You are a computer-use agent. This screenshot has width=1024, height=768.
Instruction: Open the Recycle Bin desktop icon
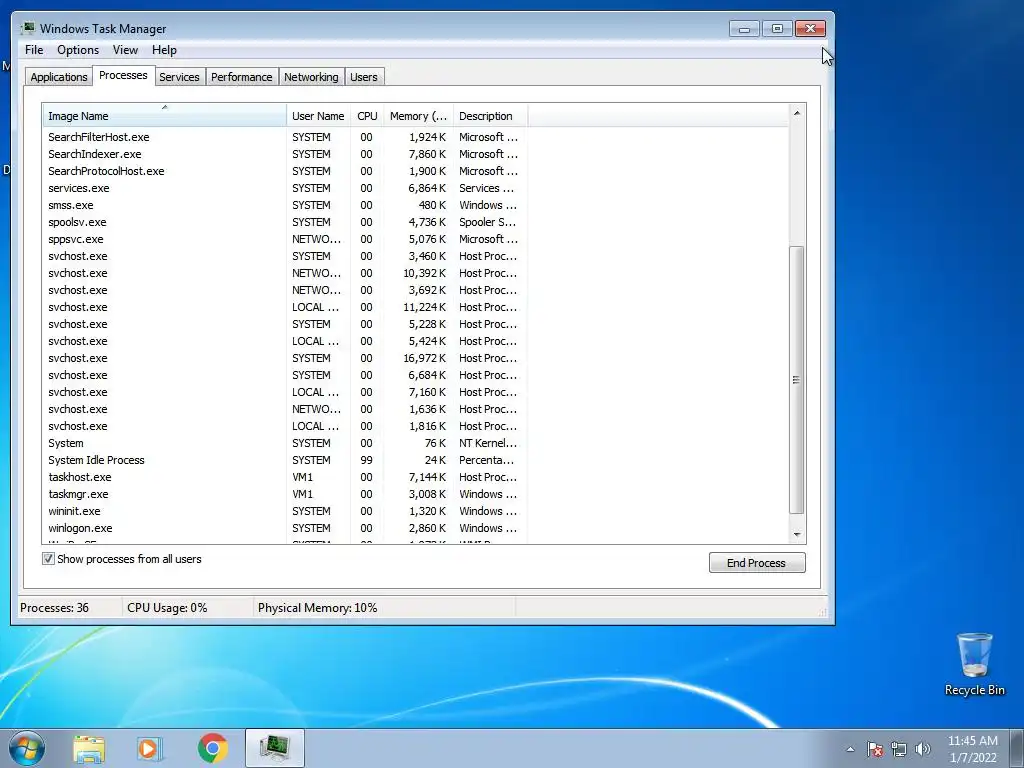[974, 664]
